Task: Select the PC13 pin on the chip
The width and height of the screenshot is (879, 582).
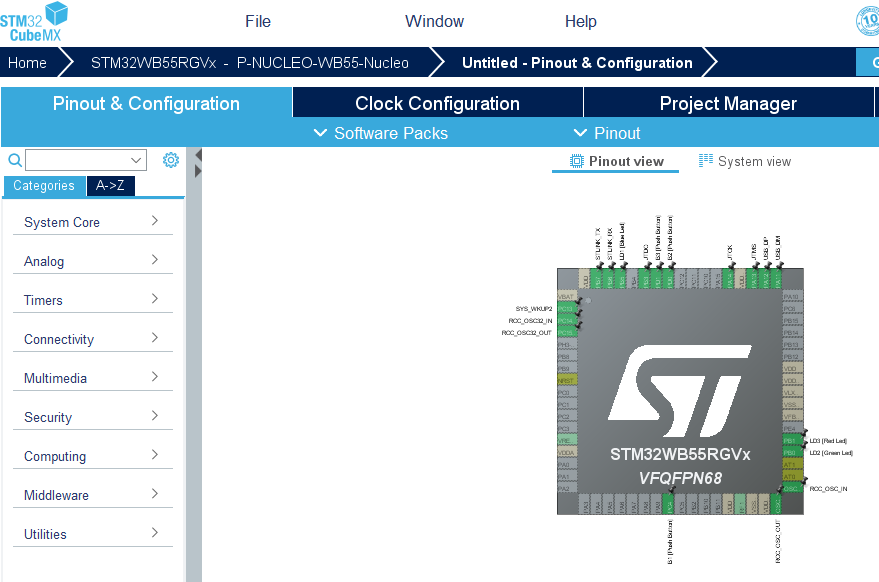Action: [x=567, y=309]
